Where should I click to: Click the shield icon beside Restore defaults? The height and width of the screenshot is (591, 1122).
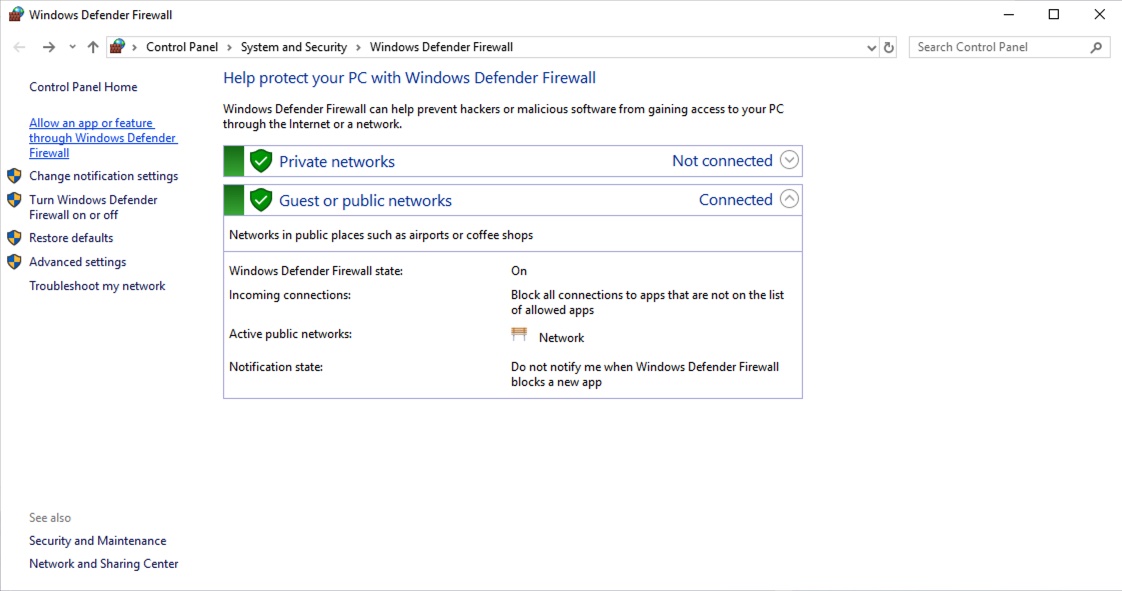pos(14,237)
